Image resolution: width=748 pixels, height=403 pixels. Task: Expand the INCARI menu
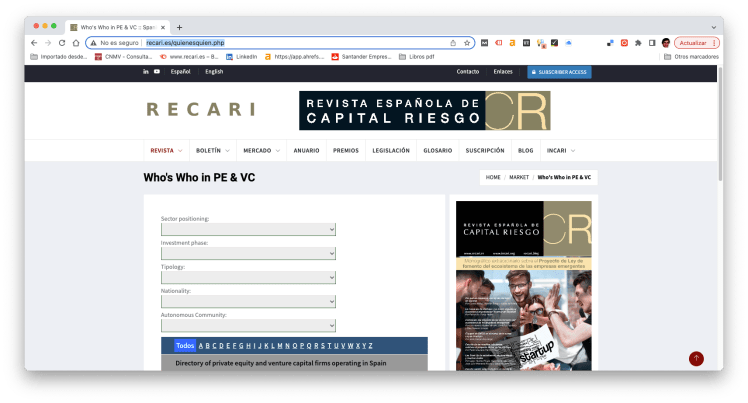tap(561, 151)
